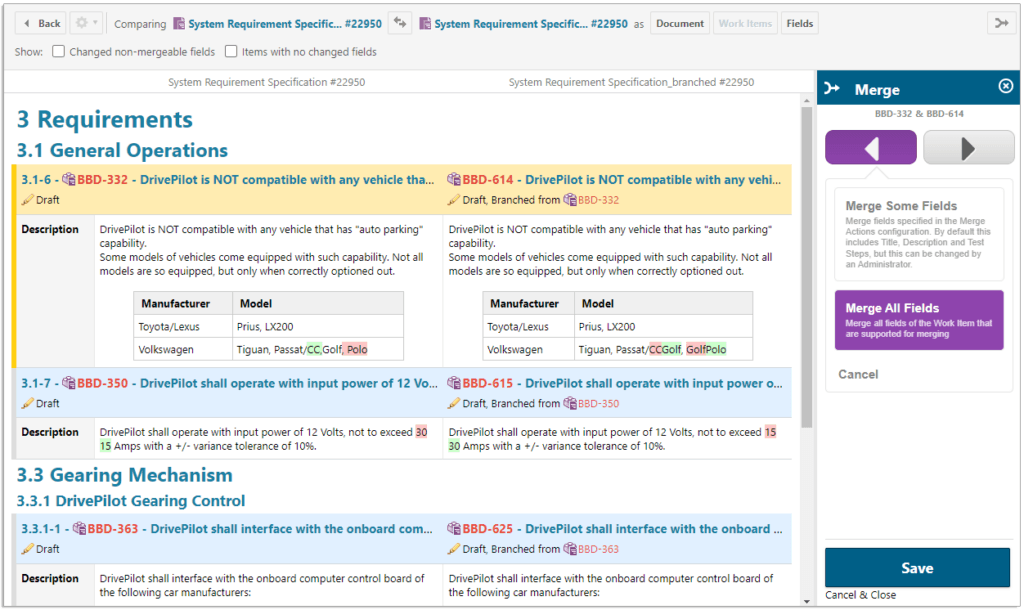The image size is (1024, 610).
Task: Switch to Fields comparison view
Action: [799, 23]
